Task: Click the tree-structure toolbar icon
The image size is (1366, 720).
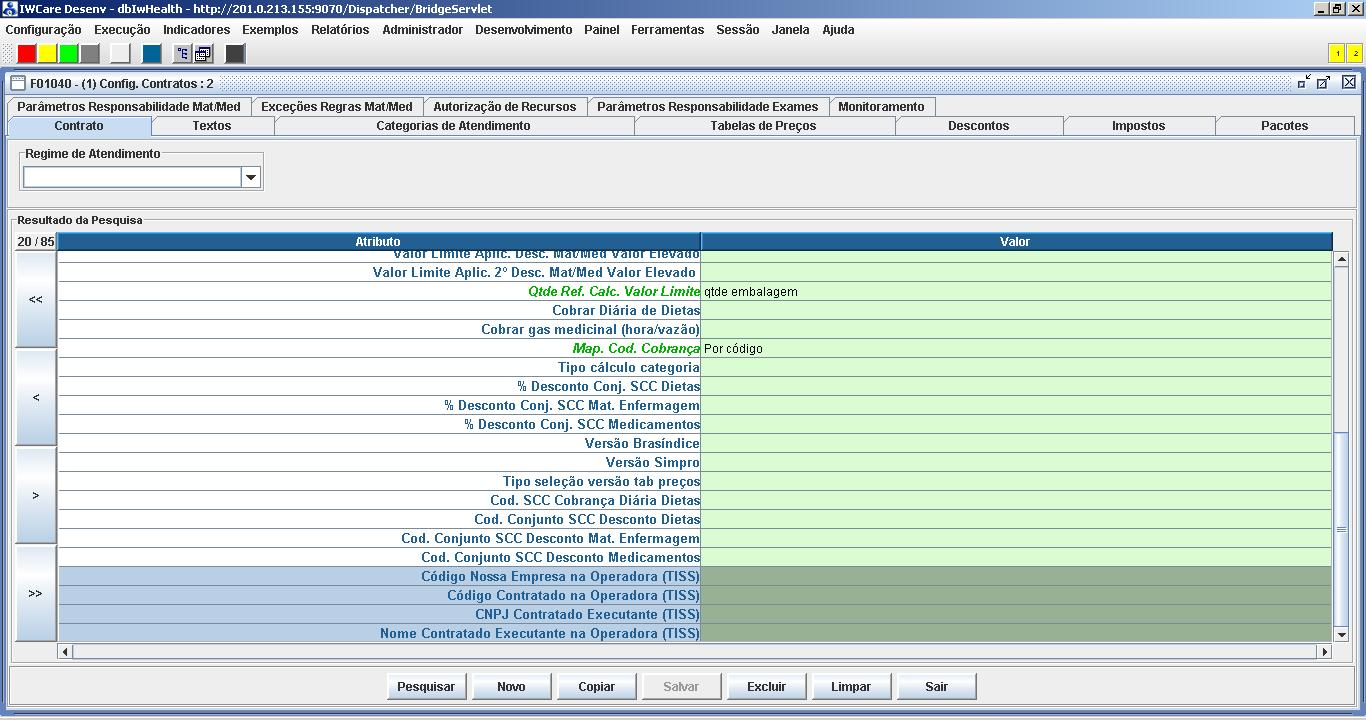Action: point(183,54)
